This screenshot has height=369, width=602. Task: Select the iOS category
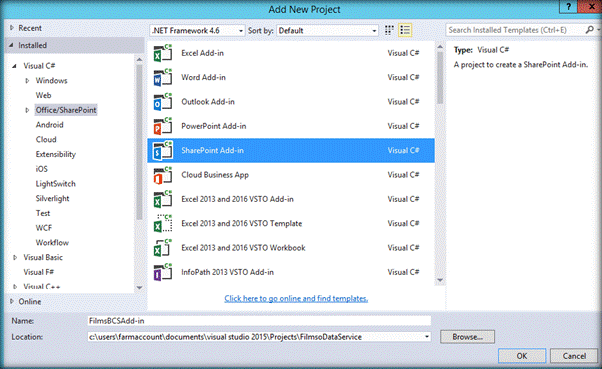coord(41,169)
